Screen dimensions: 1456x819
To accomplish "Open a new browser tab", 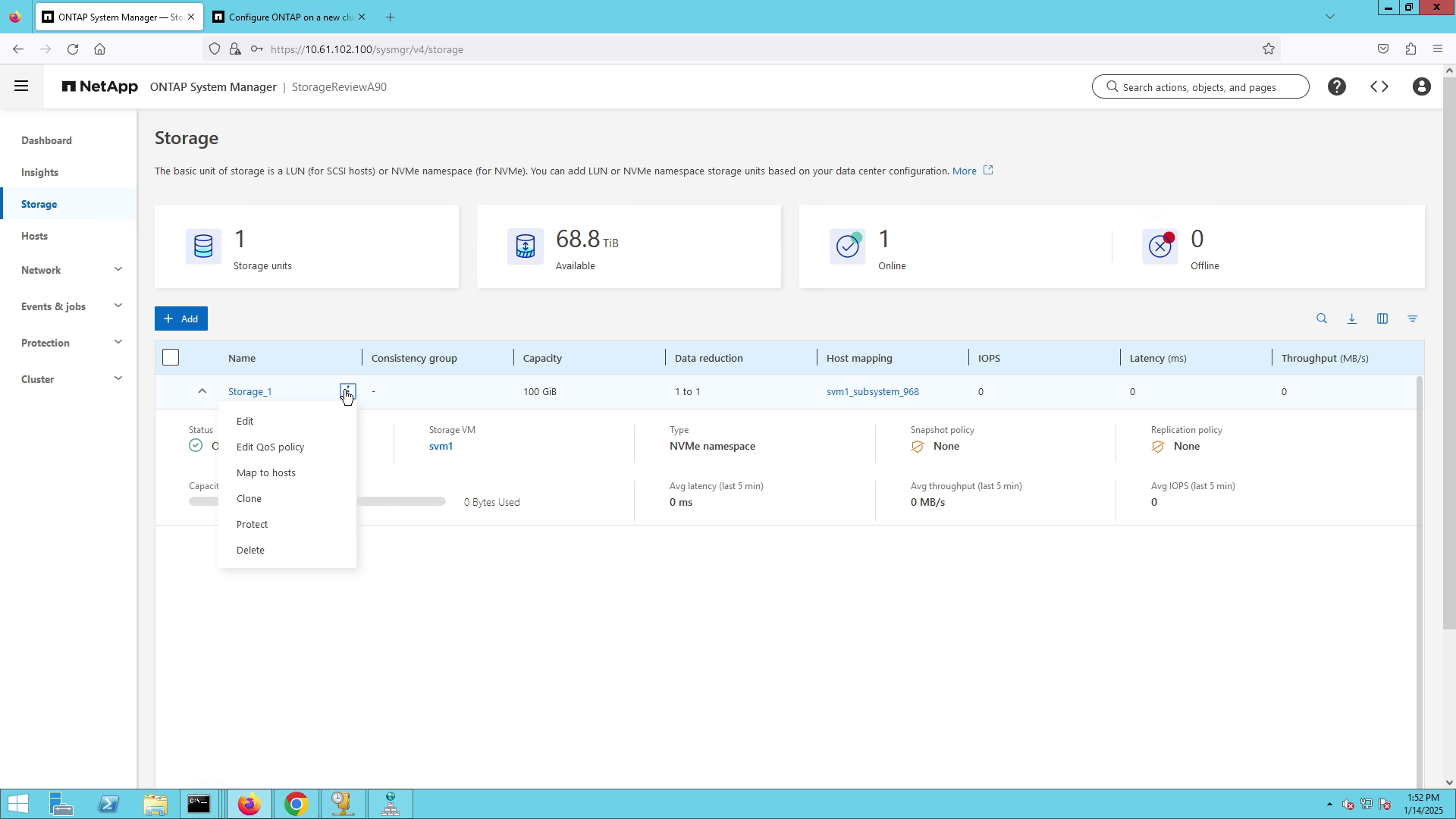I will pos(390,17).
